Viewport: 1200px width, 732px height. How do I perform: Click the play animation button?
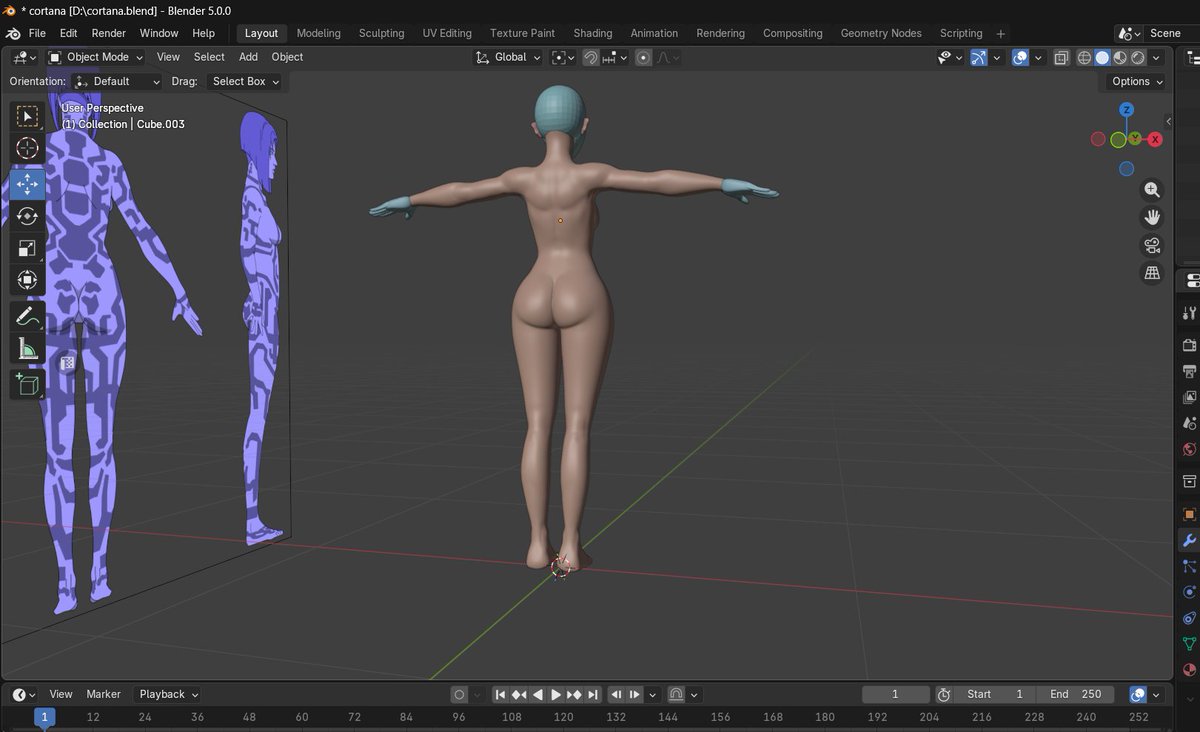coord(556,694)
